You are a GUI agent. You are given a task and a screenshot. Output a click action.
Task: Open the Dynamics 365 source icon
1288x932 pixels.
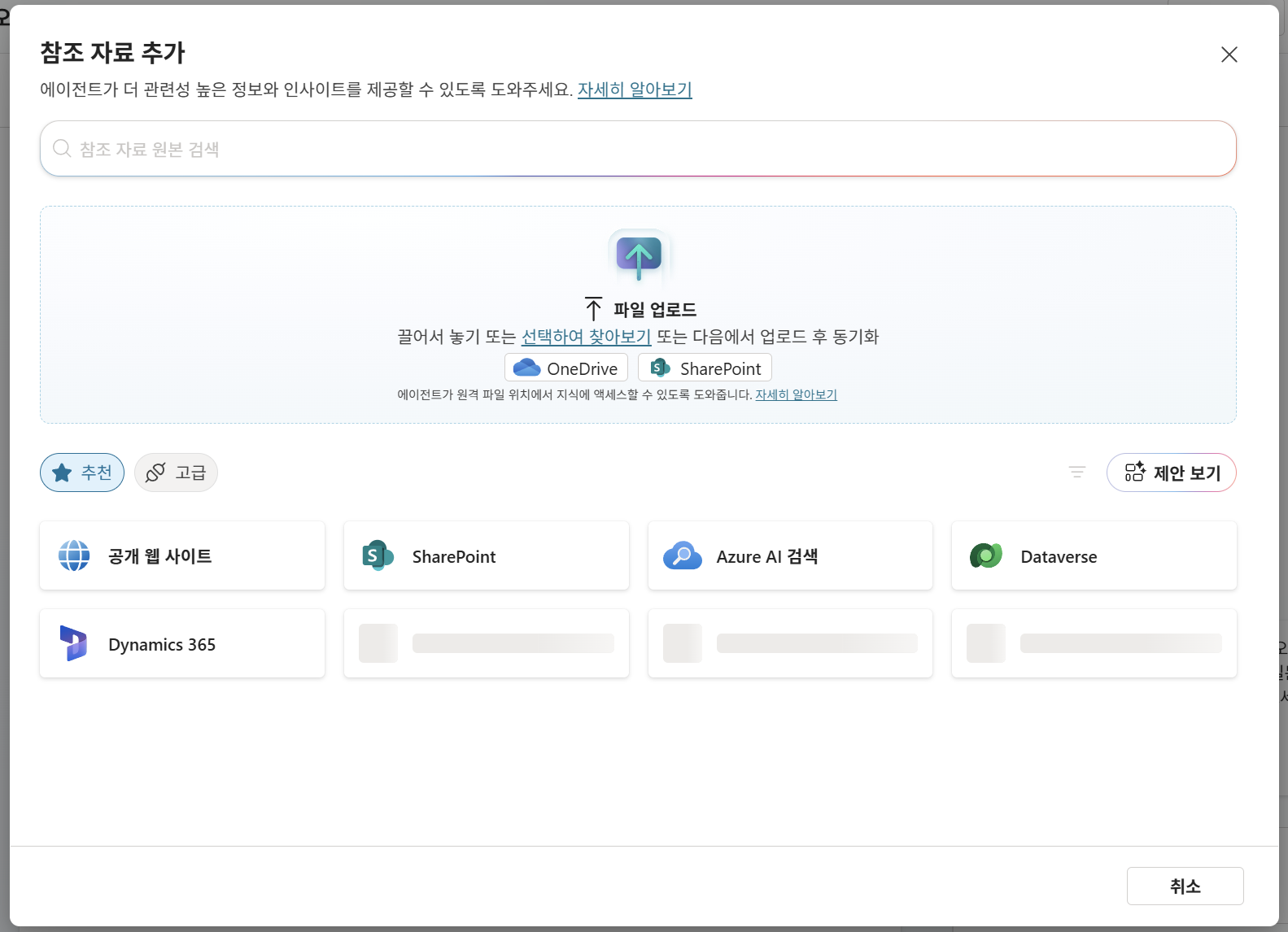pyautogui.click(x=73, y=643)
